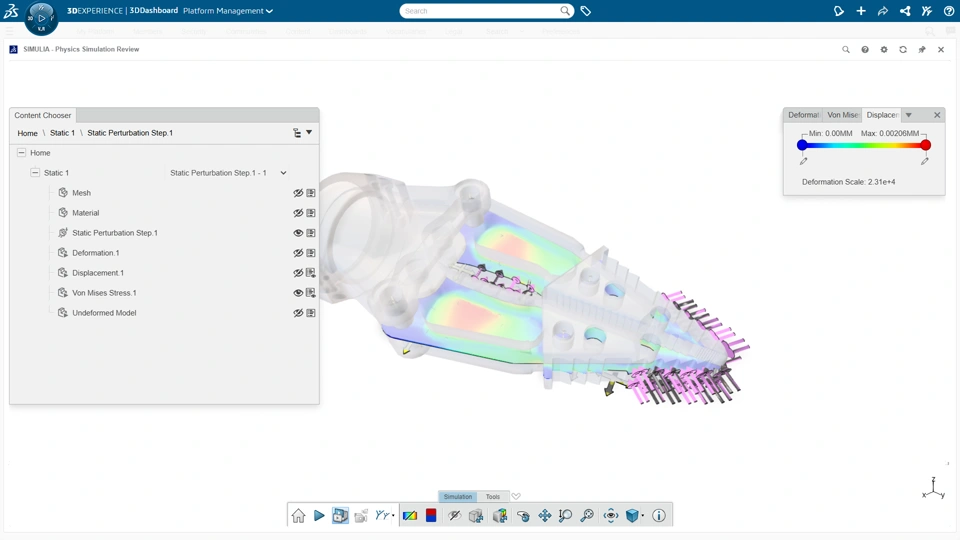Click the Zoom tool with vertical arrow
The height and width of the screenshot is (540, 960).
565,516
